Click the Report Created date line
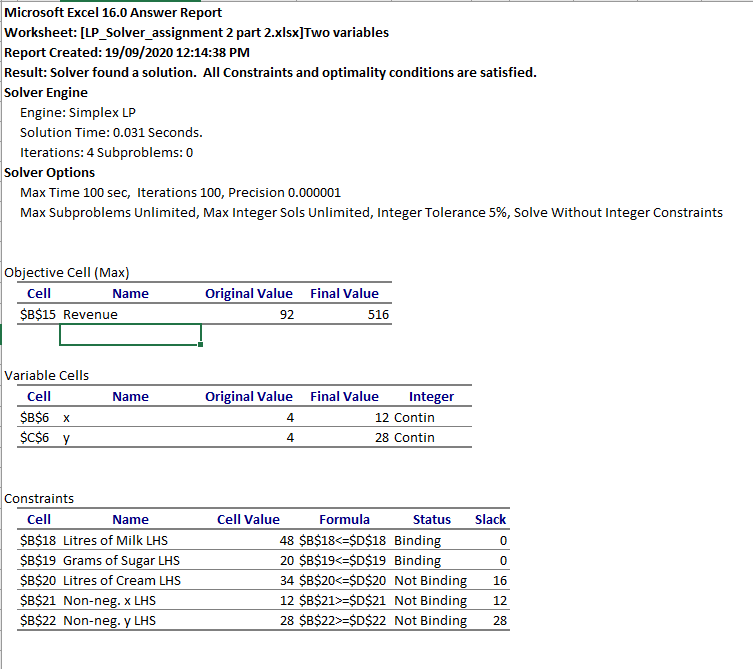Screen dimensions: 753x669 [x=127, y=52]
